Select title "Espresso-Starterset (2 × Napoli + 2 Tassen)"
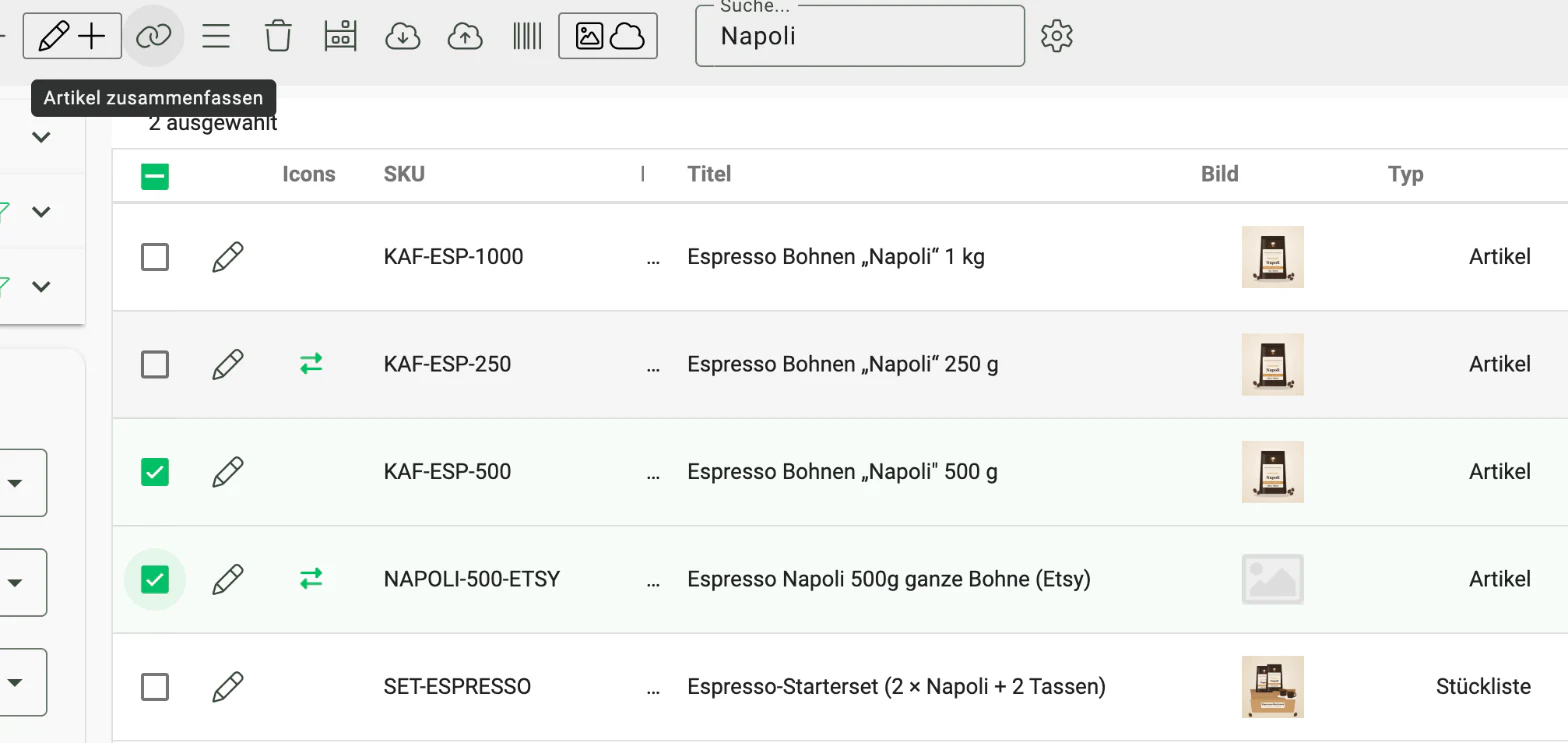Screen dimensions: 1568x743 896,687
